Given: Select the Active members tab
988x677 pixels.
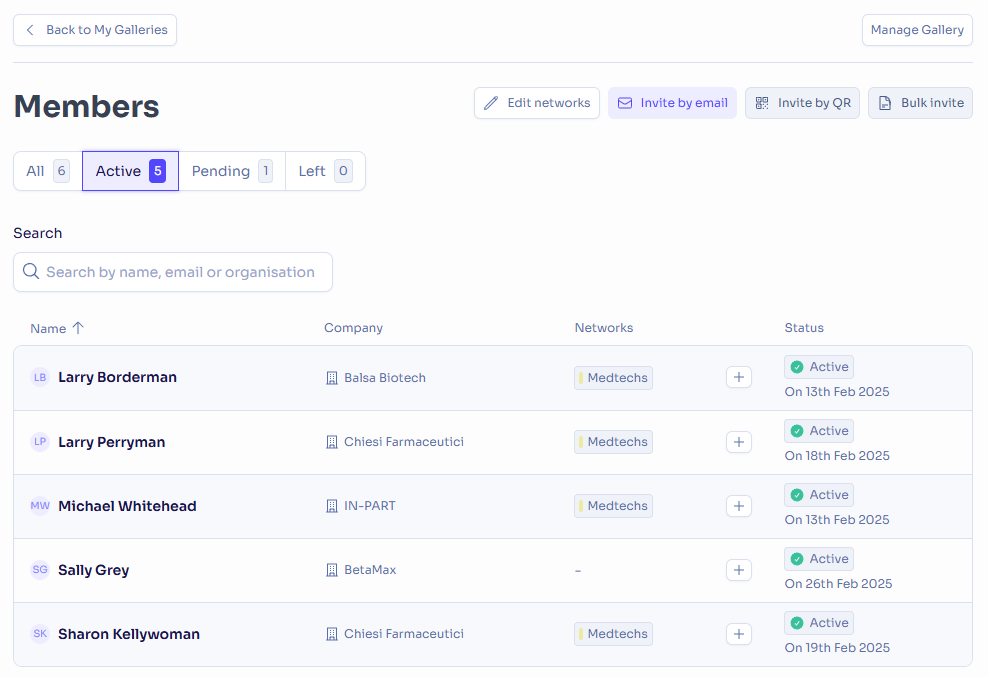Looking at the screenshot, I should click(x=130, y=171).
